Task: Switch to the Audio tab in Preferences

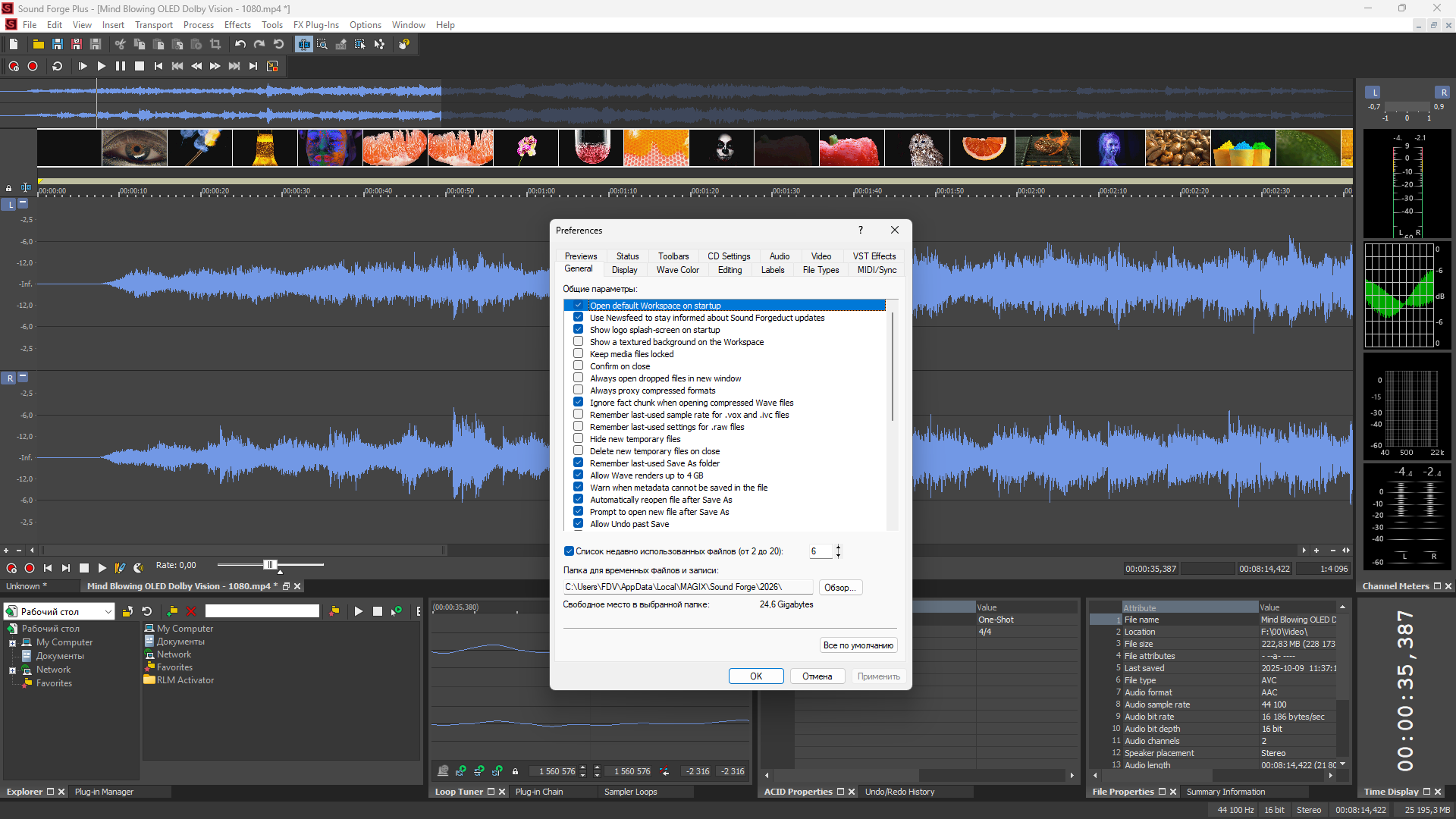Action: point(780,256)
